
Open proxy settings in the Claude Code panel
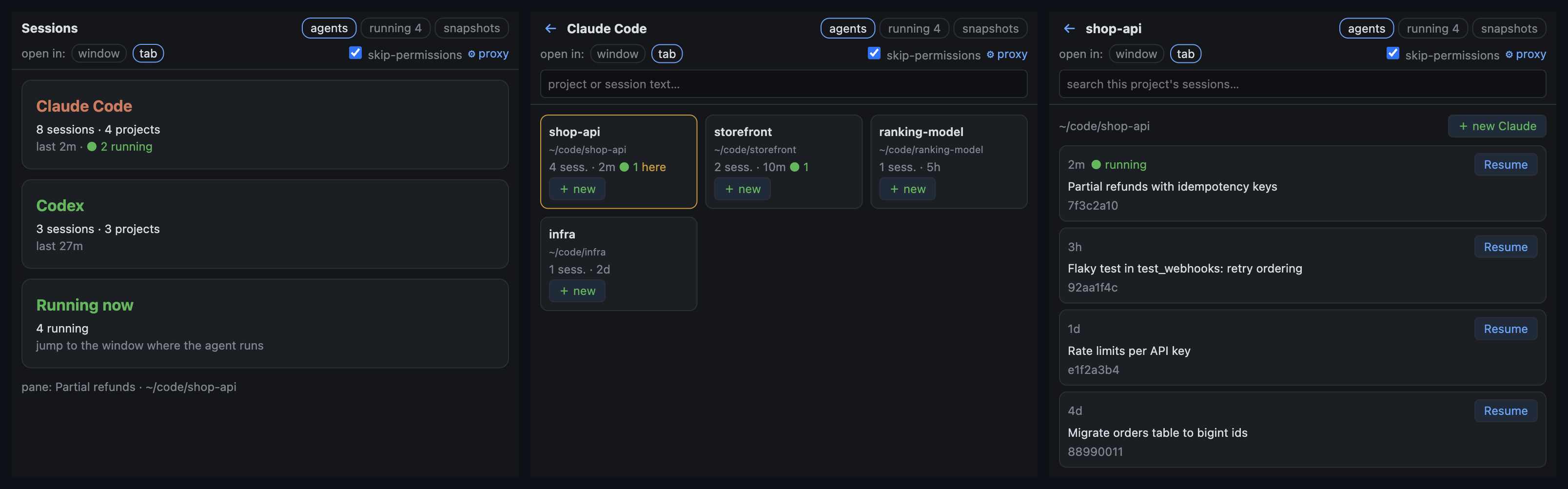click(1007, 54)
